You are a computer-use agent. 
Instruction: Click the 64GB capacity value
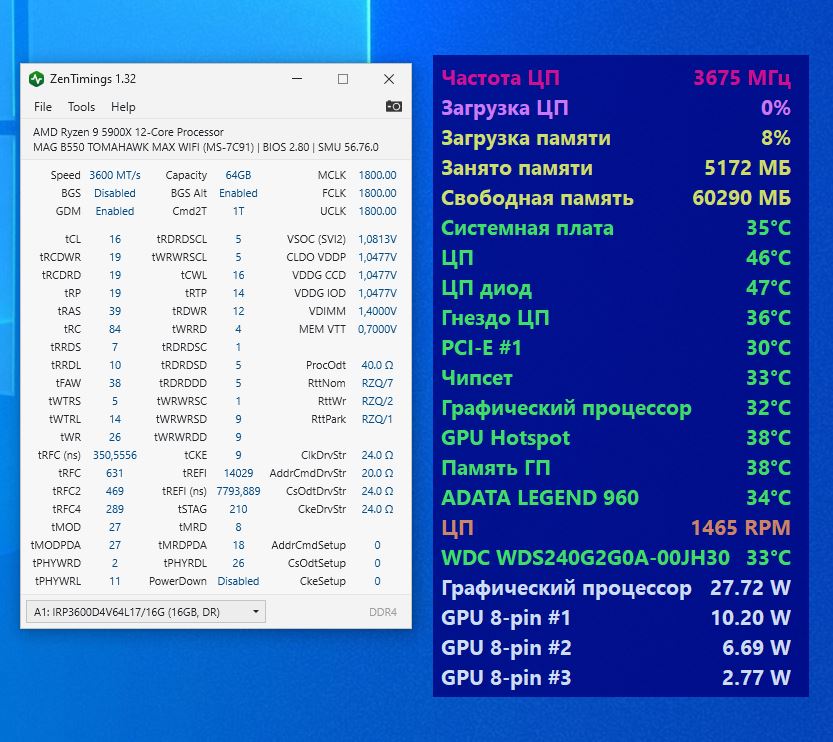point(238,175)
